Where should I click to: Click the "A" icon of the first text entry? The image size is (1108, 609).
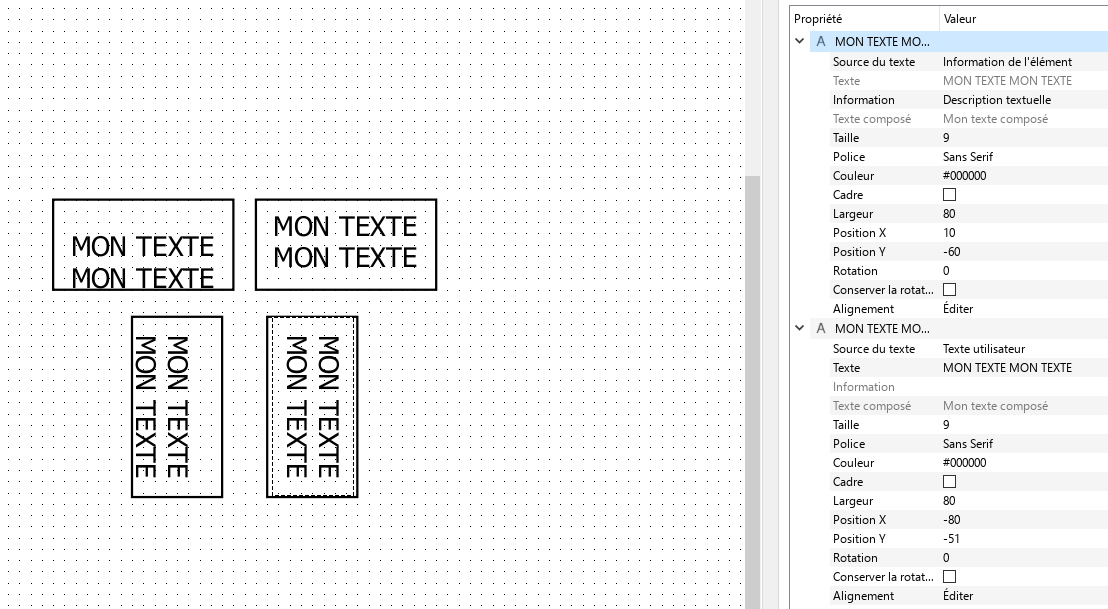click(821, 42)
